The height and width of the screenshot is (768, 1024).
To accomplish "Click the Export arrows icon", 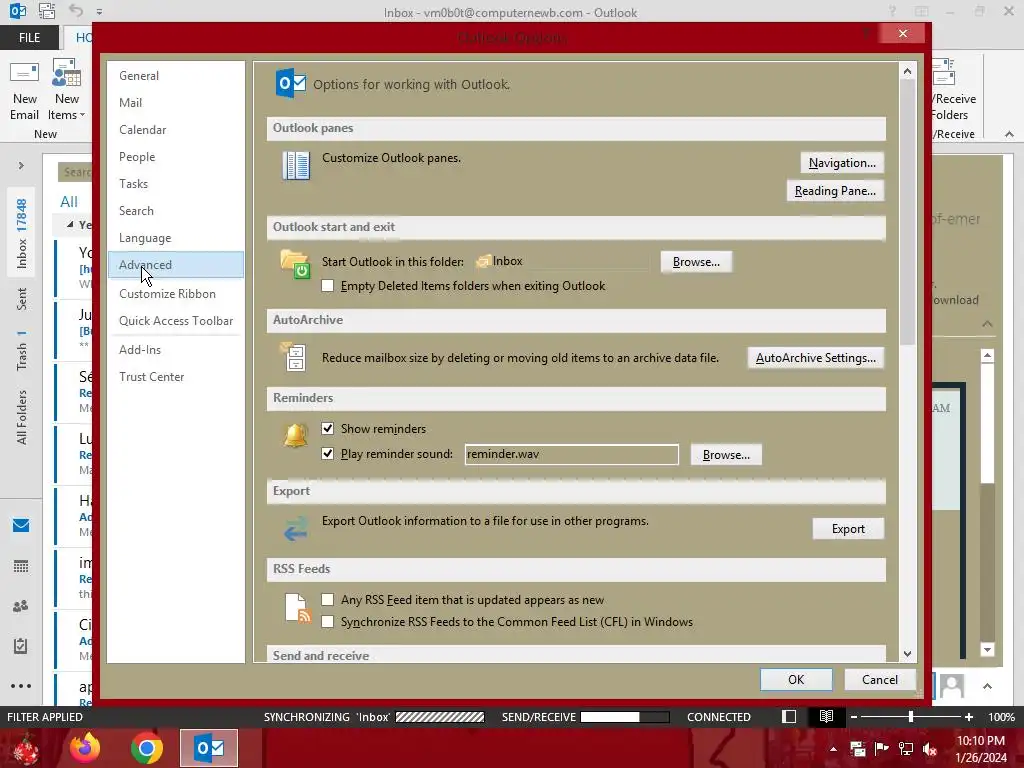I will point(295,529).
